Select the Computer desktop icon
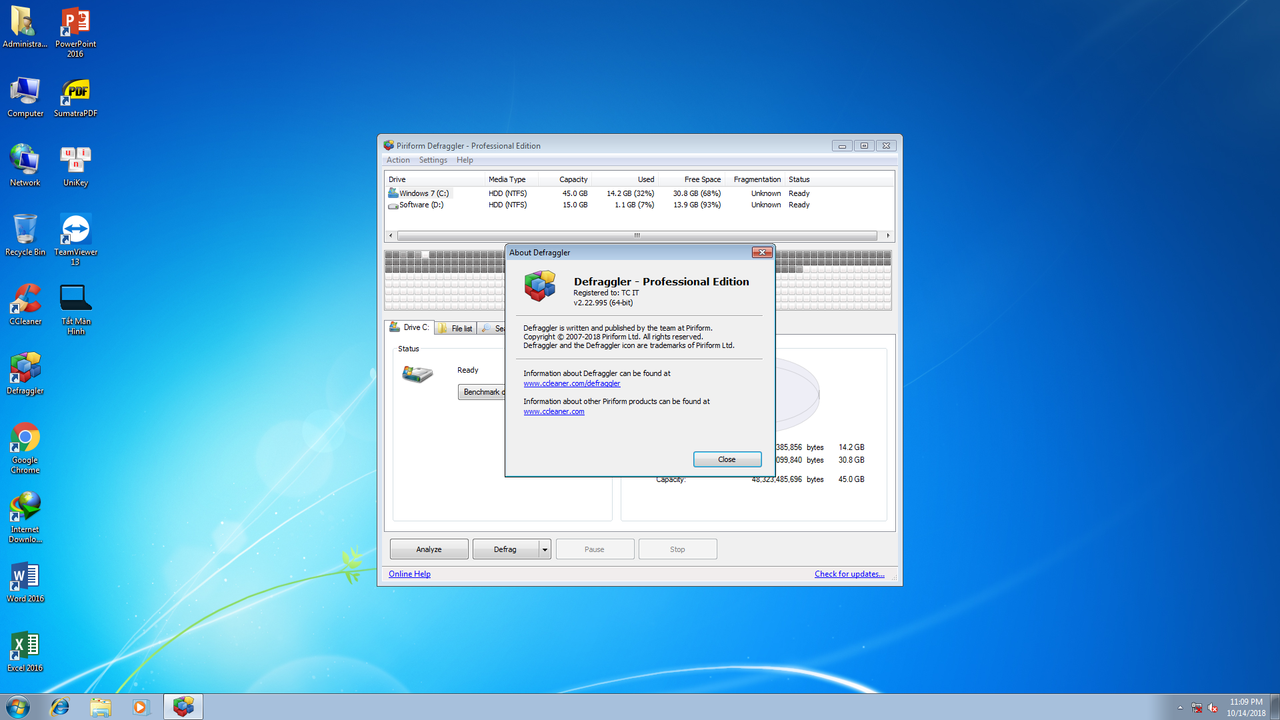 click(25, 97)
